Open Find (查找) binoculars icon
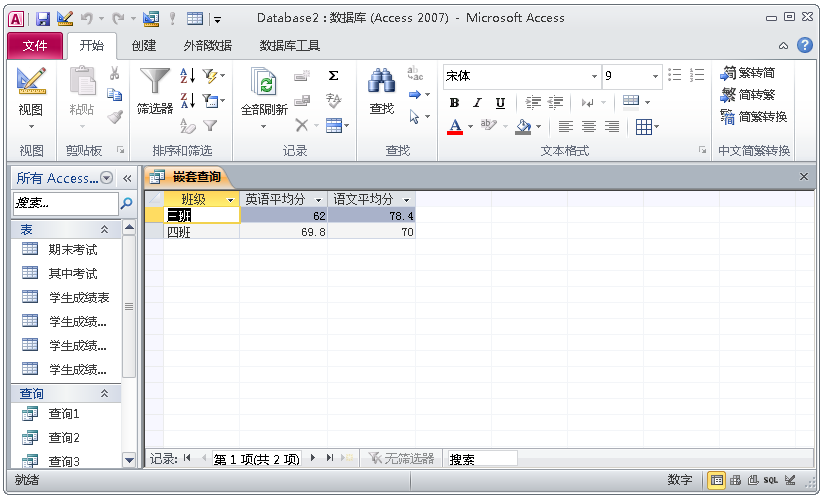The width and height of the screenshot is (824, 499). point(382,81)
